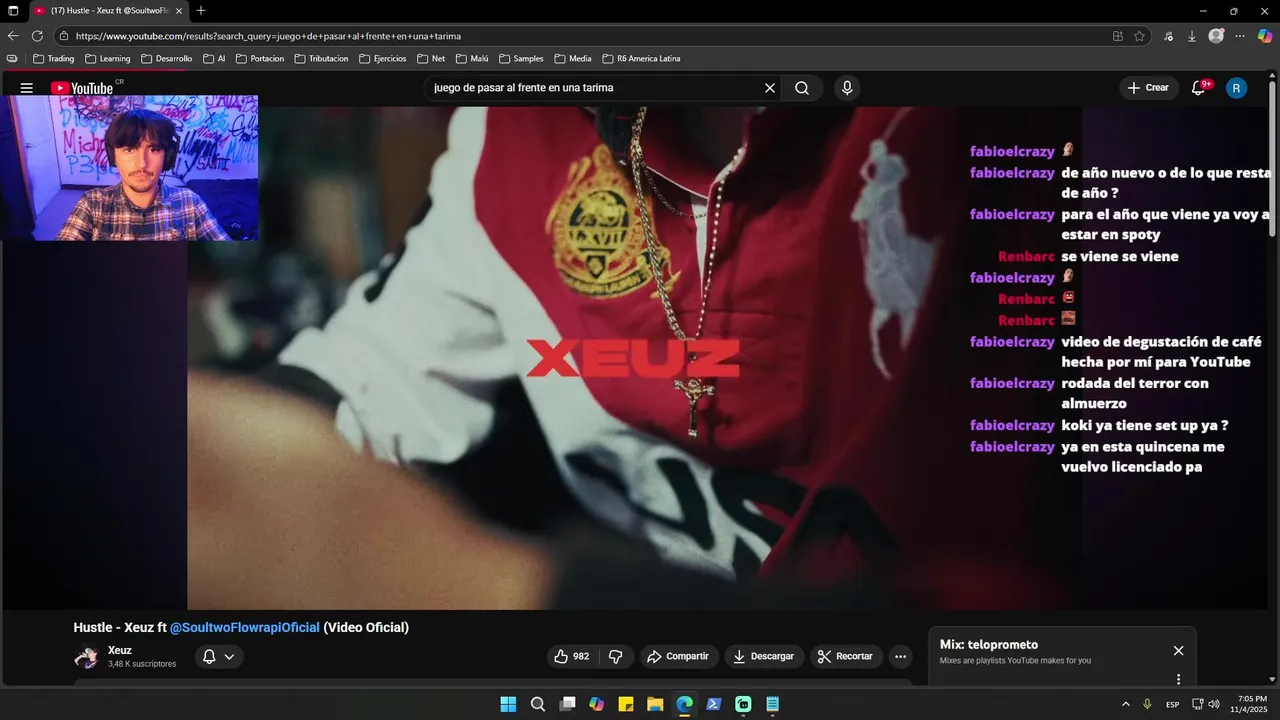Open the Media bookmarks folder
The image size is (1280, 720).
tap(573, 59)
